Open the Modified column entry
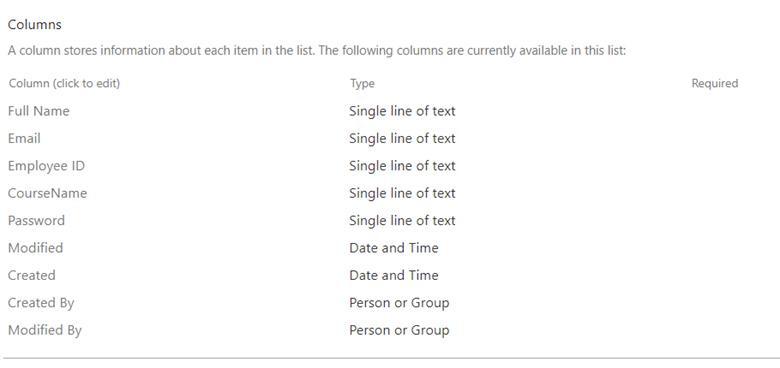The height and width of the screenshot is (368, 780). coord(35,248)
